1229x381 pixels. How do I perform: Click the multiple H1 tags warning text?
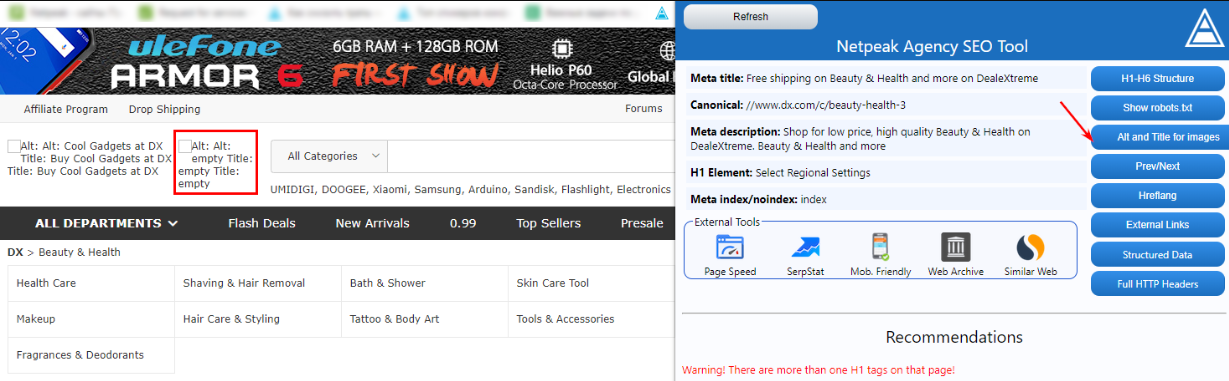(818, 370)
